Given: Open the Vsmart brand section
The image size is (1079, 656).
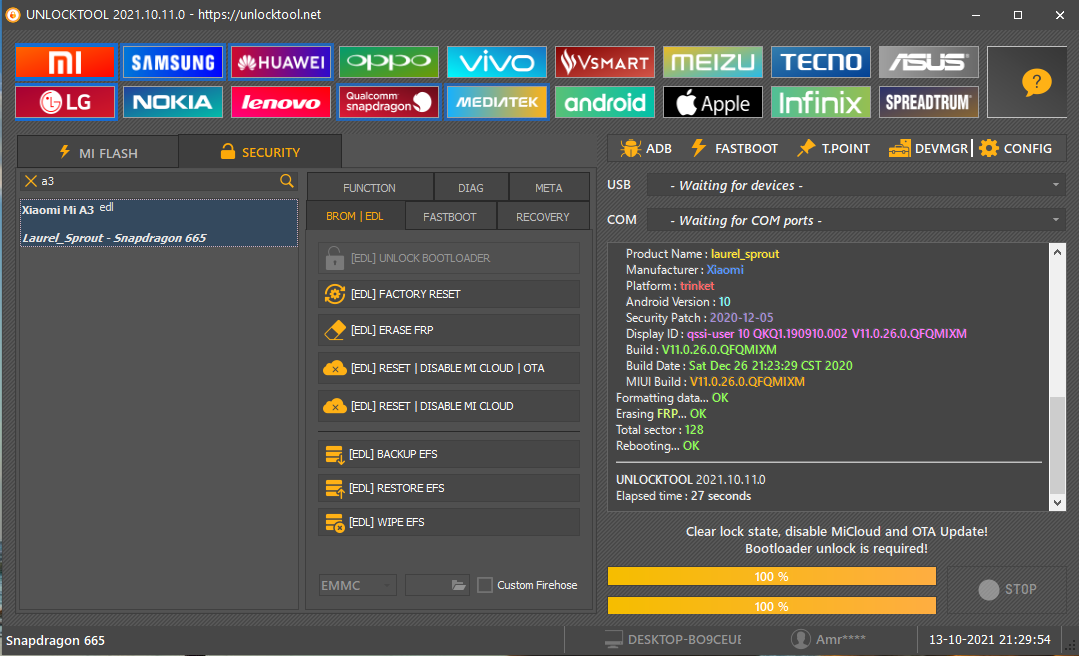Looking at the screenshot, I should pos(605,63).
